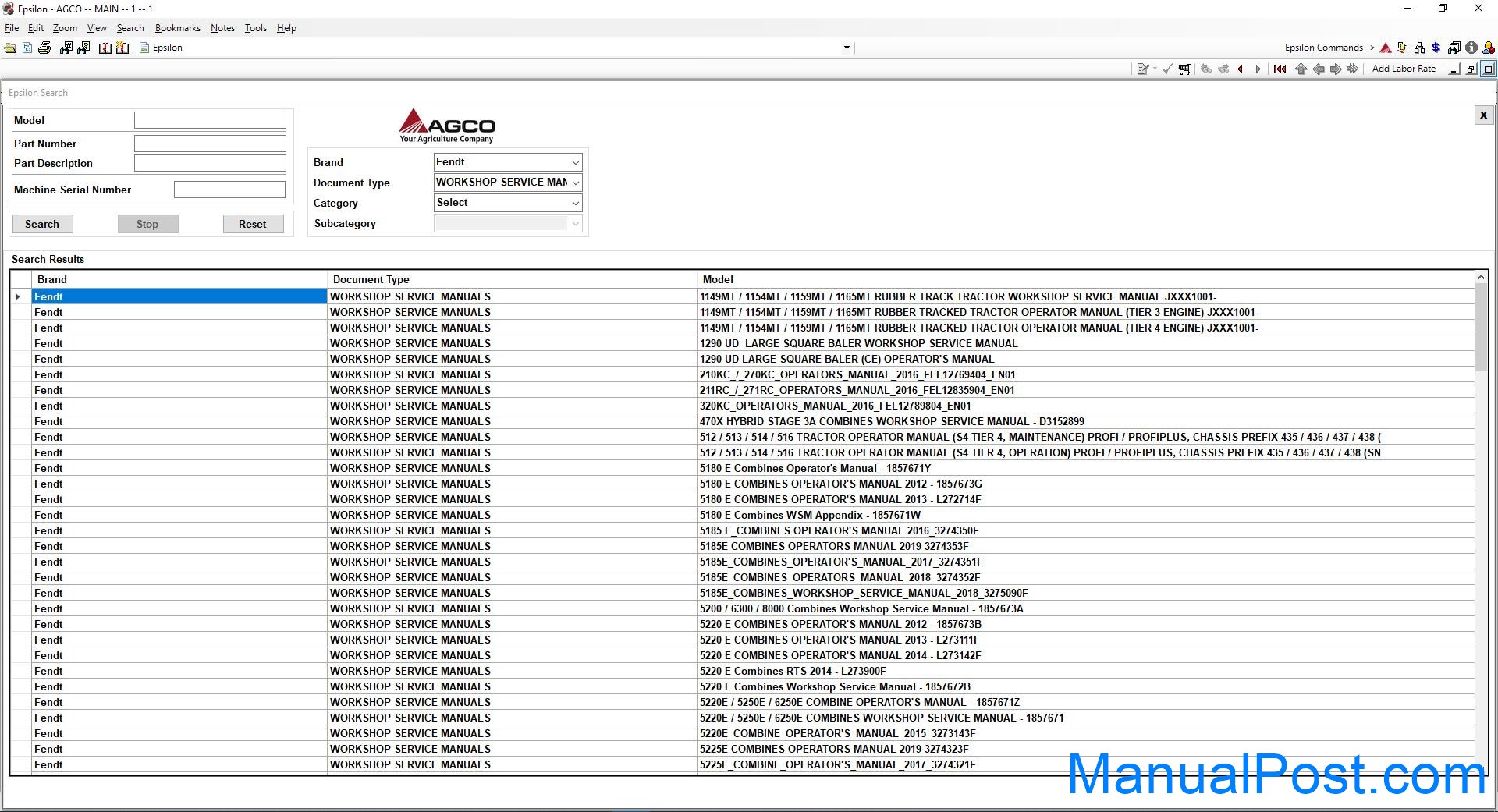The image size is (1498, 812).
Task: Click the red skip-to-first arrows icon
Action: click(x=1280, y=69)
